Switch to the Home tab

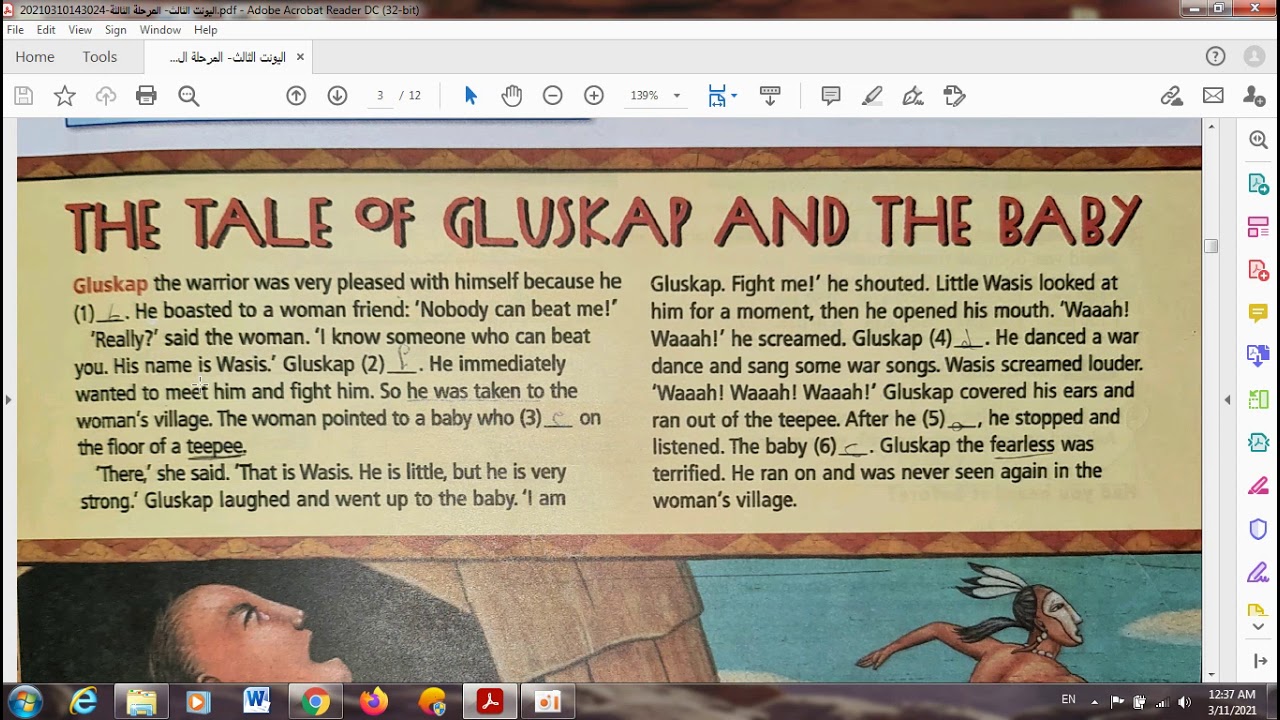(x=35, y=57)
